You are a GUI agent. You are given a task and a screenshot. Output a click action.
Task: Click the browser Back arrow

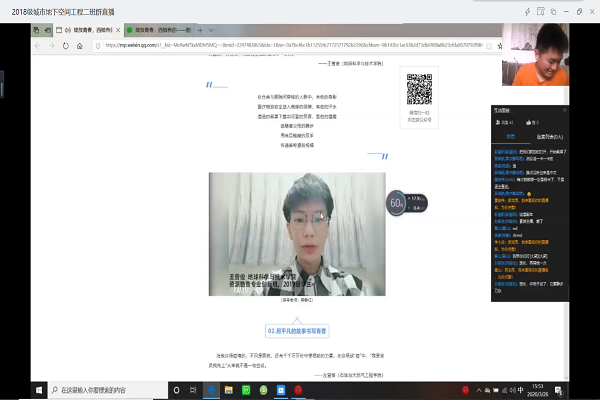[x=38, y=46]
